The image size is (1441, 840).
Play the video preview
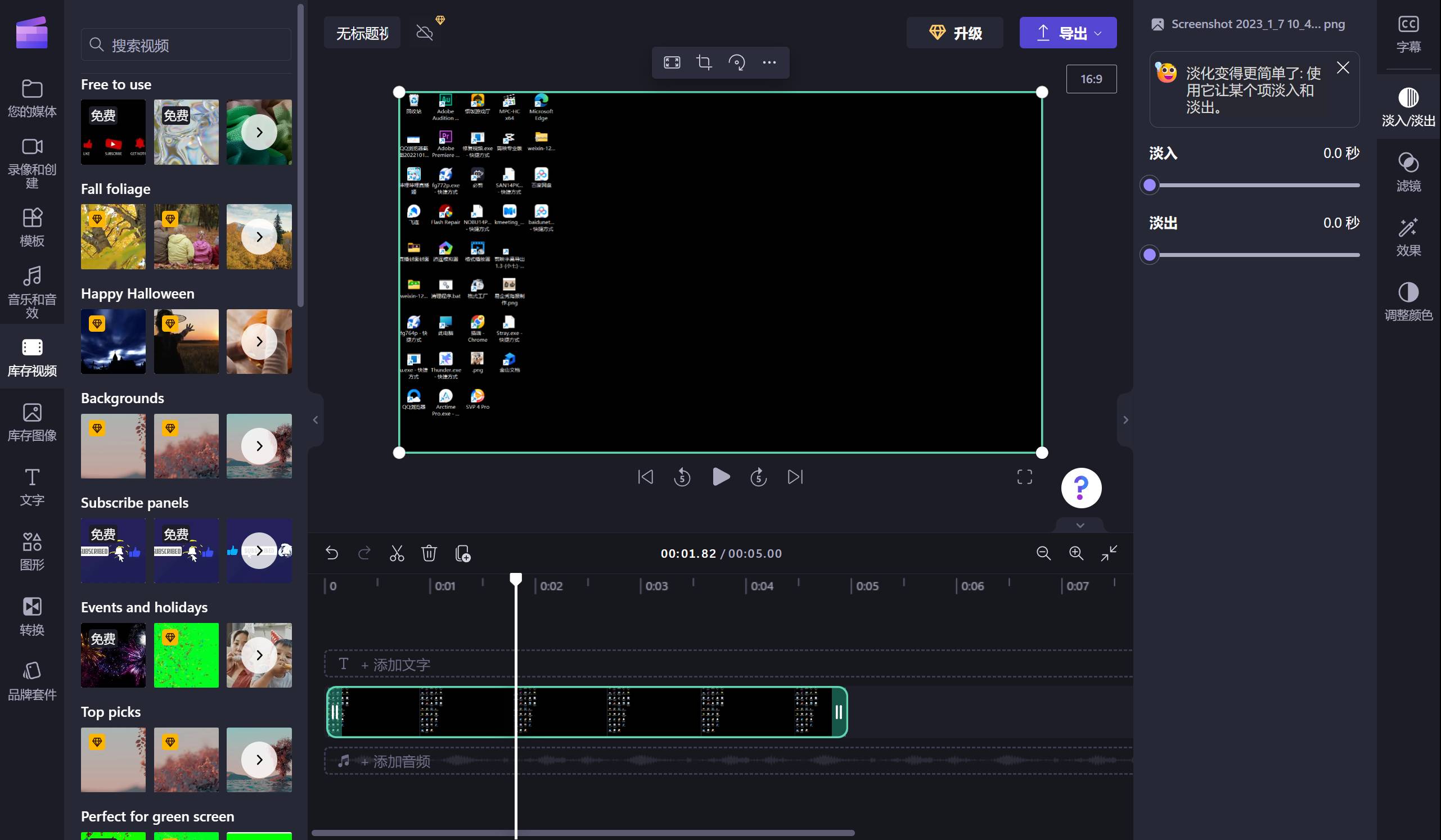721,477
